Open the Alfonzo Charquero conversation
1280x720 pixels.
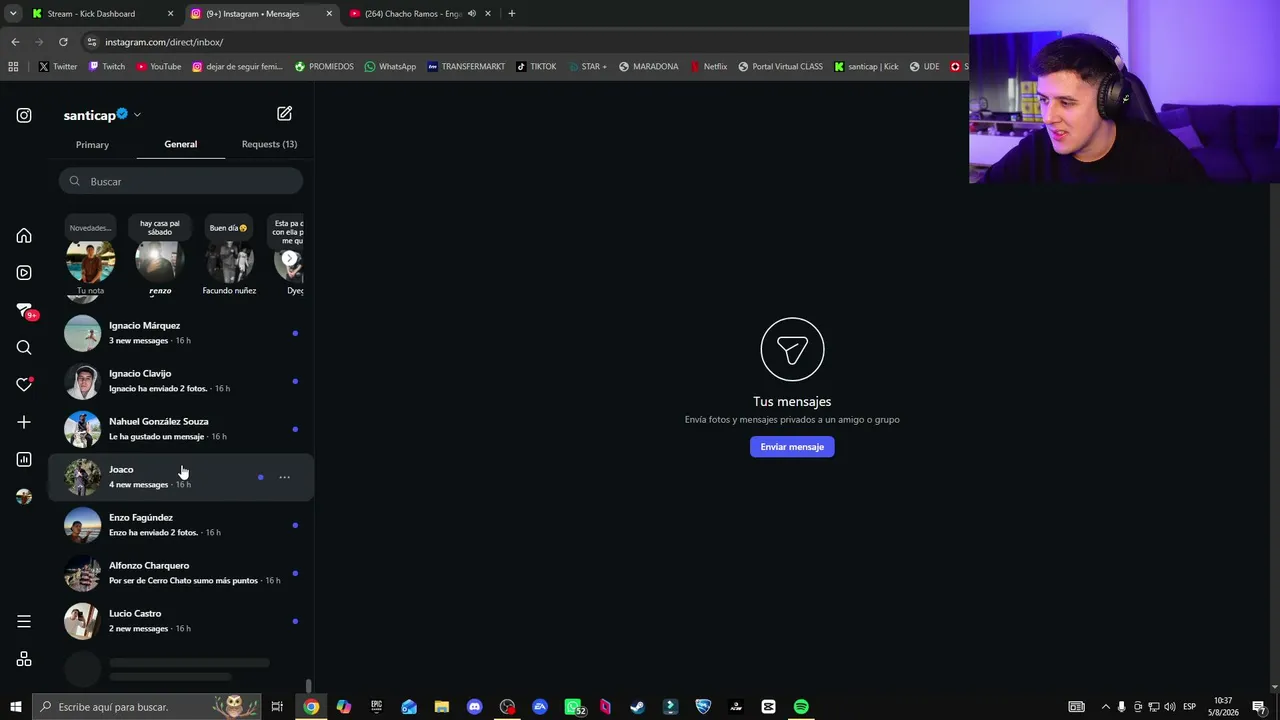181,573
